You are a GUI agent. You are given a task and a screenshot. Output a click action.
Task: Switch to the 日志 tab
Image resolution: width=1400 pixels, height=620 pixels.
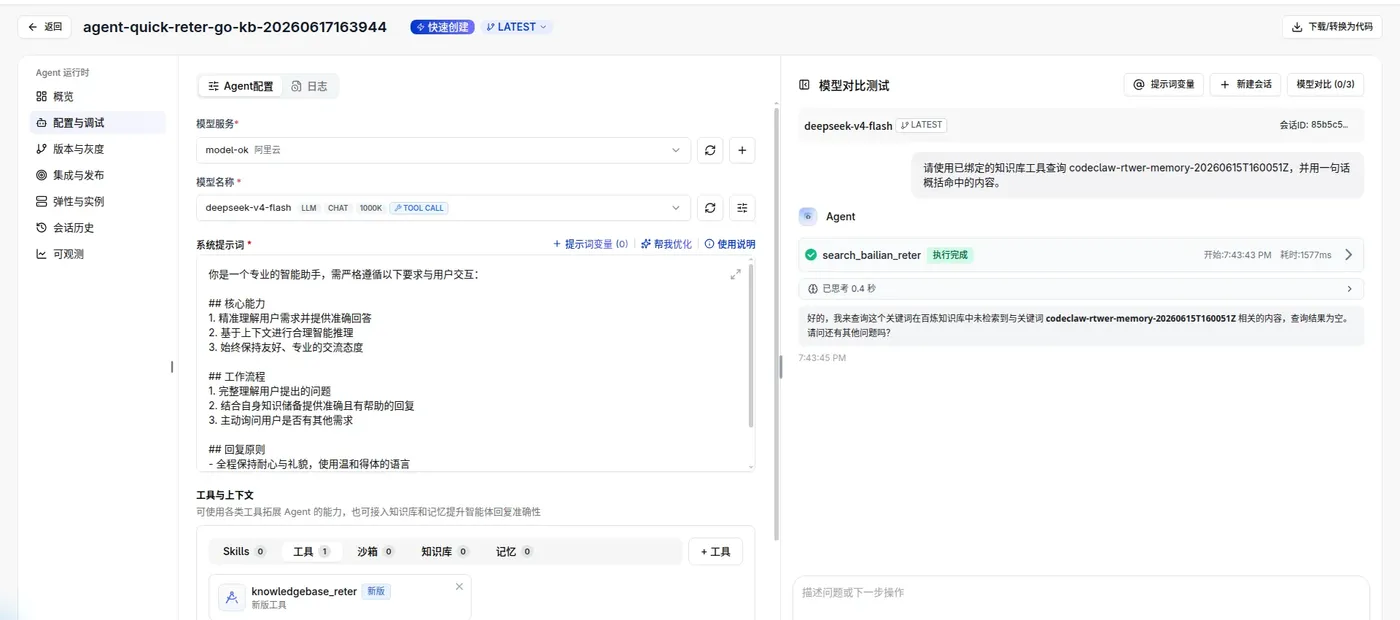[309, 86]
